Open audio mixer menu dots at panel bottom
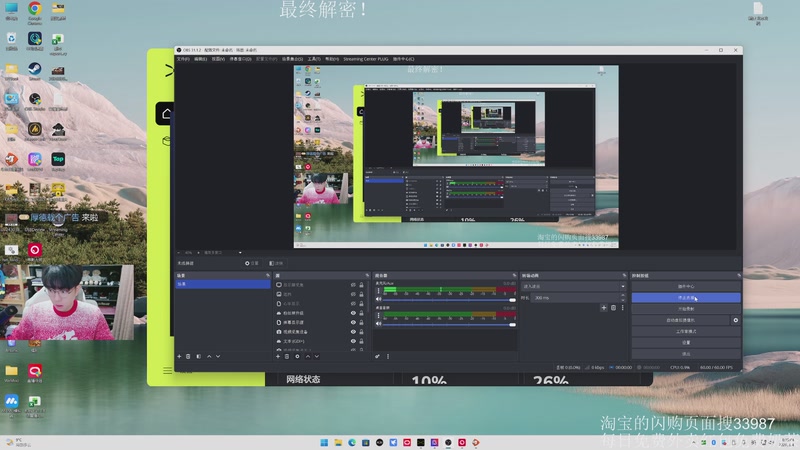Image resolution: width=800 pixels, height=450 pixels. point(388,356)
